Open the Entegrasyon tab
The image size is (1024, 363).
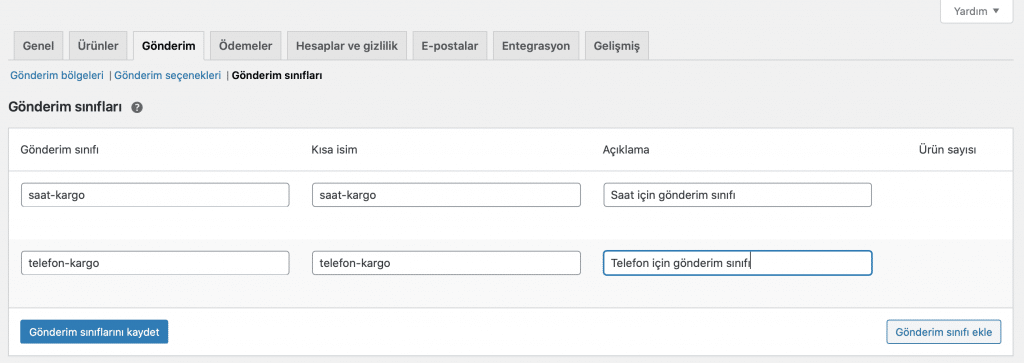(536, 46)
